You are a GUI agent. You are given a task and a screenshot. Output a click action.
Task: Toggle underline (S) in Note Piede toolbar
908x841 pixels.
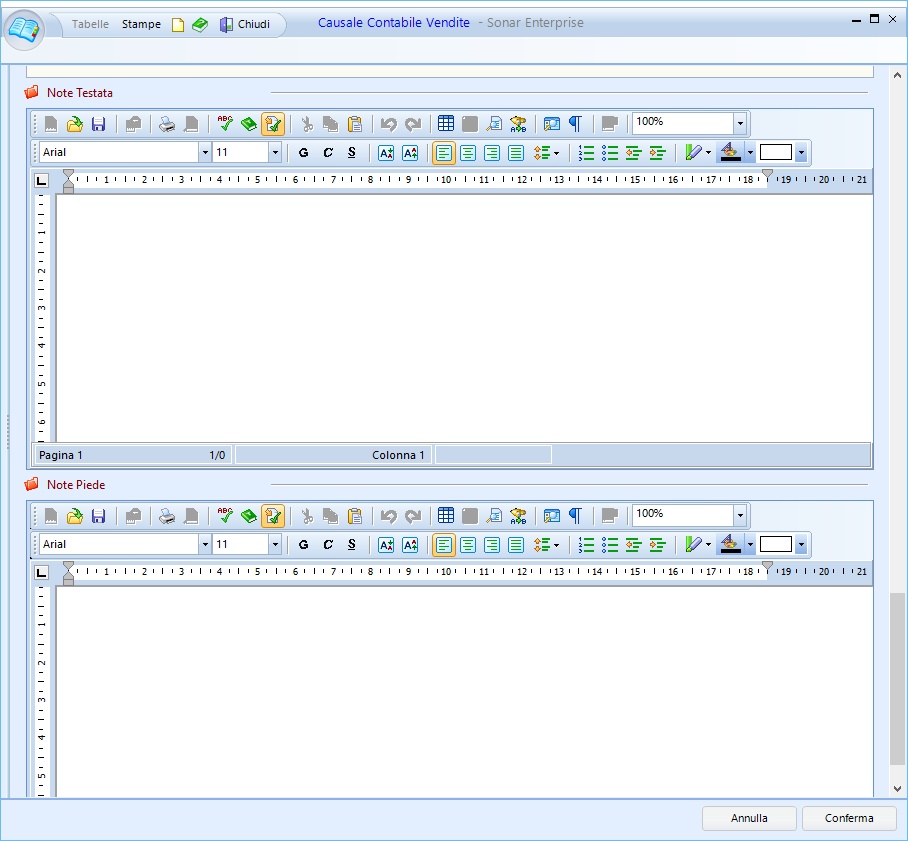[x=352, y=545]
